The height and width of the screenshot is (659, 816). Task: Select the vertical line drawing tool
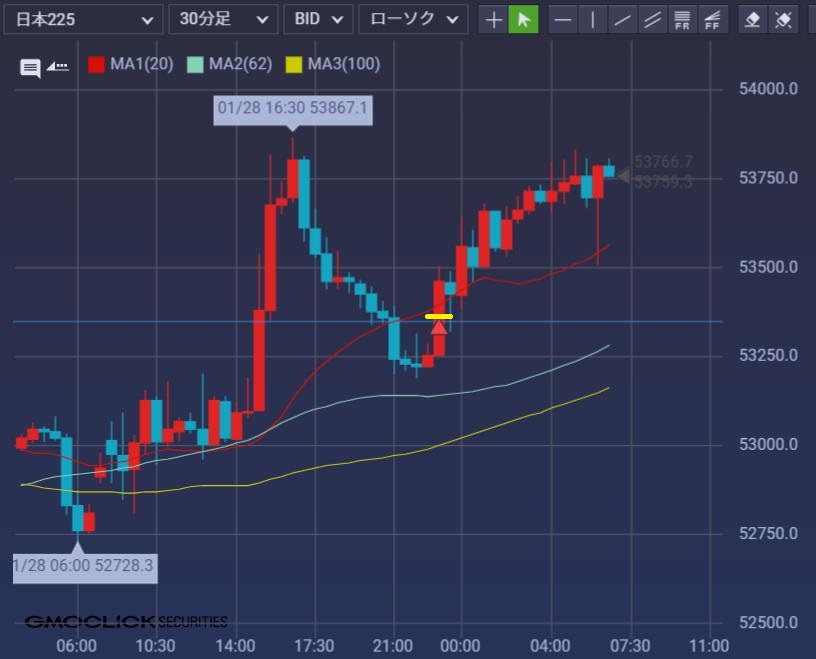coord(593,19)
